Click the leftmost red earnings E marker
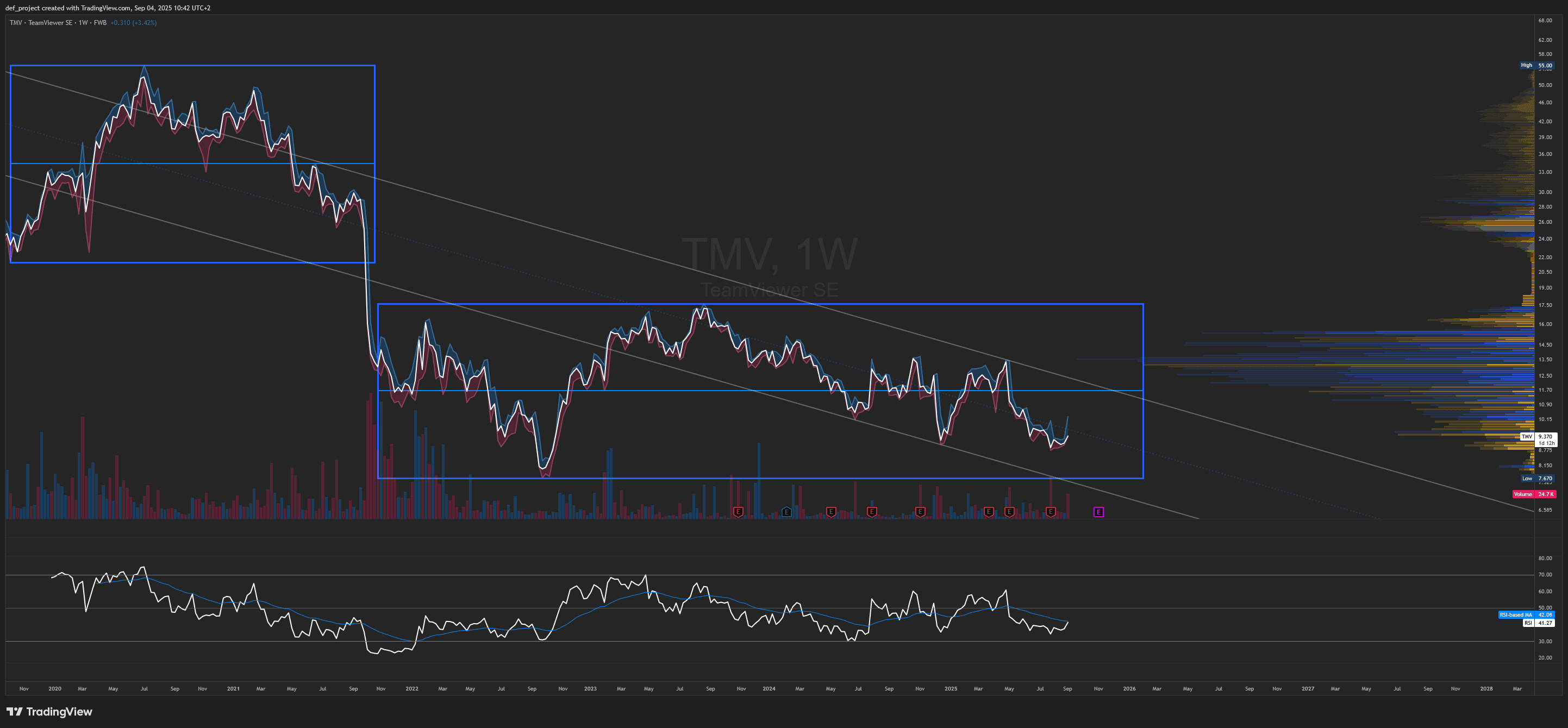This screenshot has height=728, width=1568. [x=739, y=512]
